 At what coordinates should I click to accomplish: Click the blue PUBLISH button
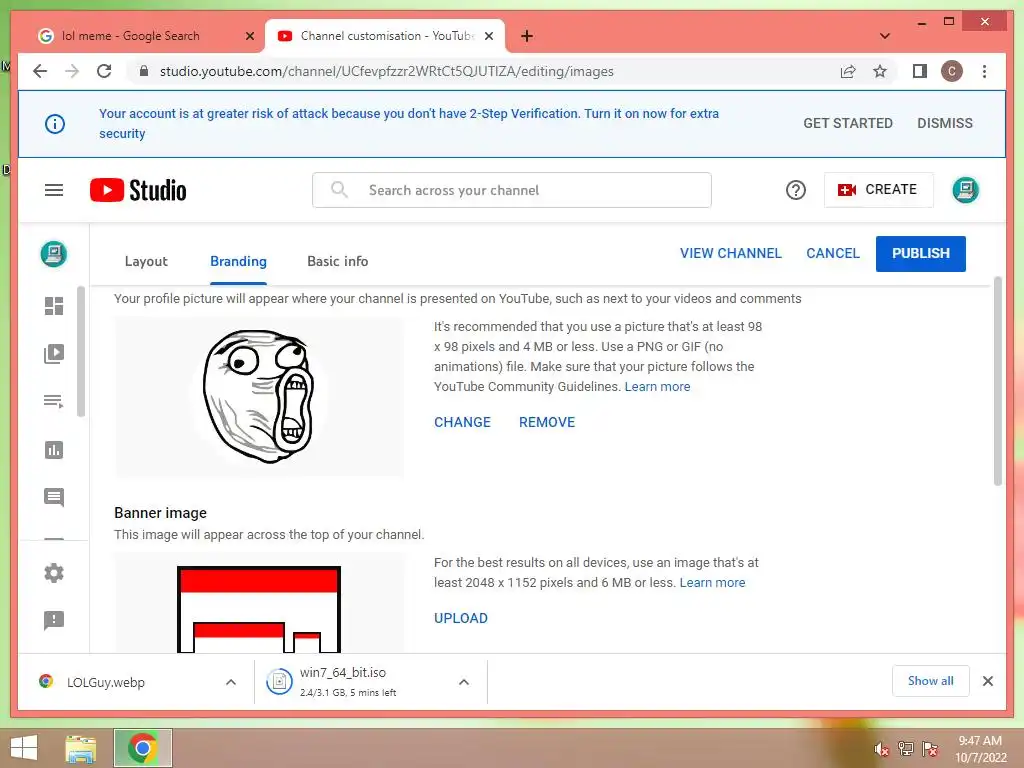pos(921,253)
